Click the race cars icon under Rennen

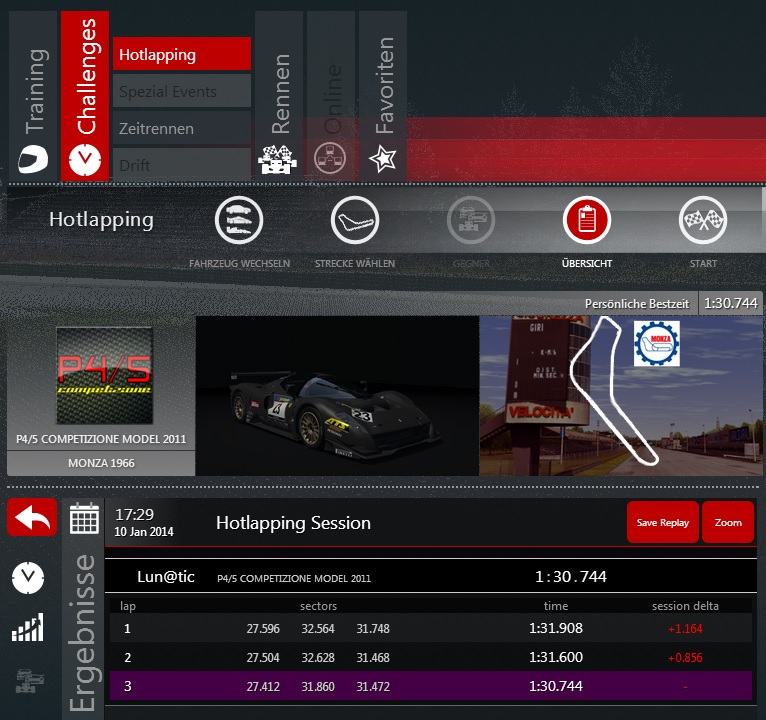277,159
